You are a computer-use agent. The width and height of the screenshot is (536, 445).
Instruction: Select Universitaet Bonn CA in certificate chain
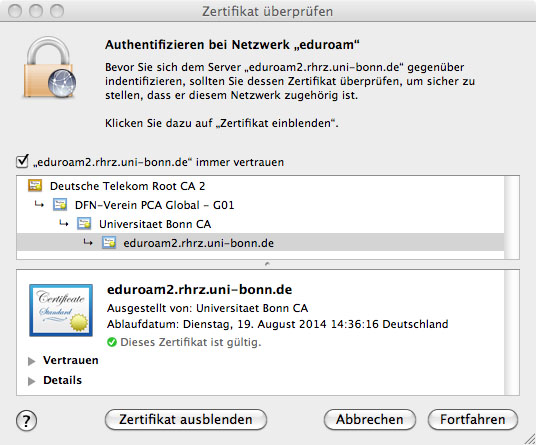click(x=260, y=224)
